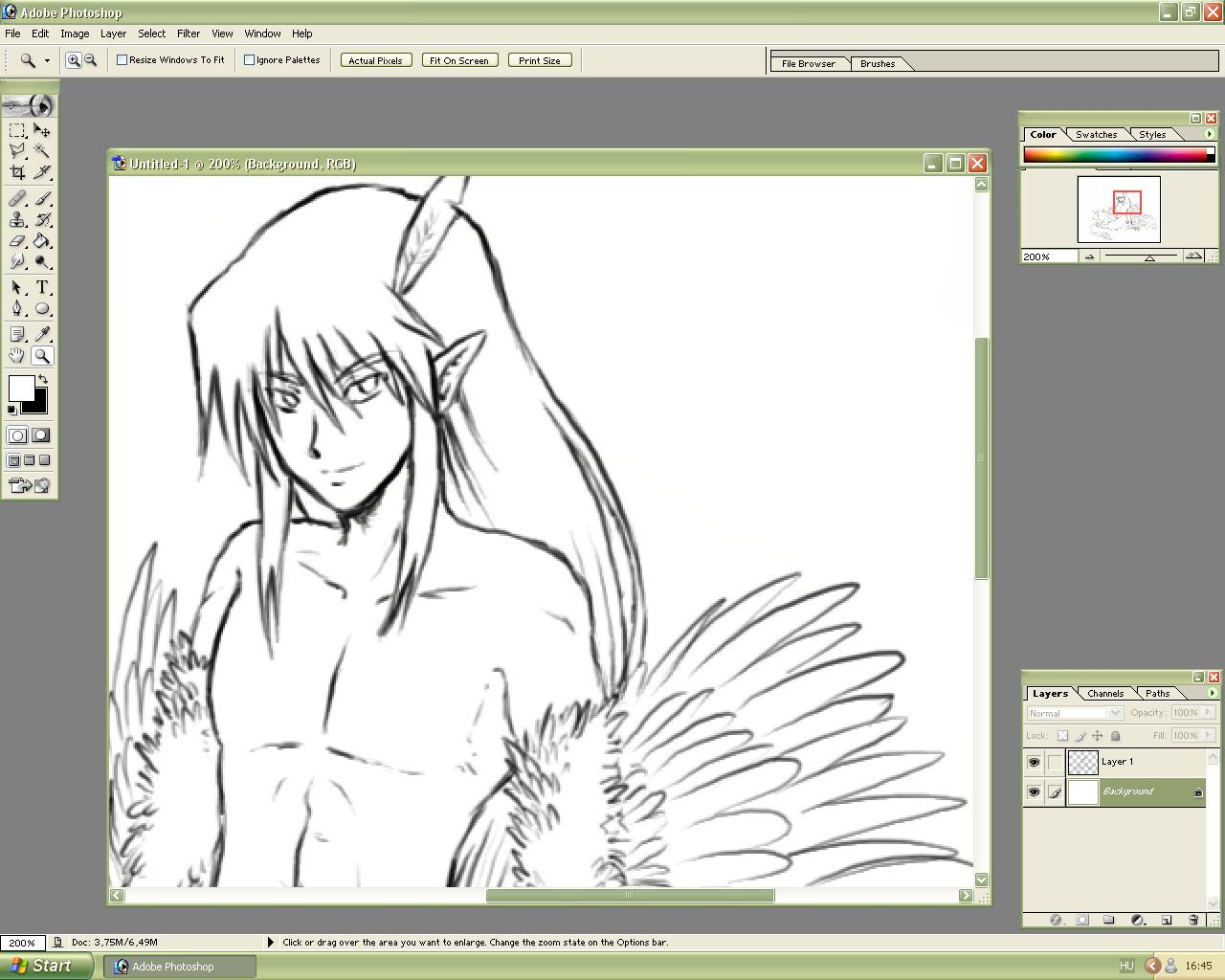Image resolution: width=1225 pixels, height=980 pixels.
Task: Open the Select menu
Action: 151,33
